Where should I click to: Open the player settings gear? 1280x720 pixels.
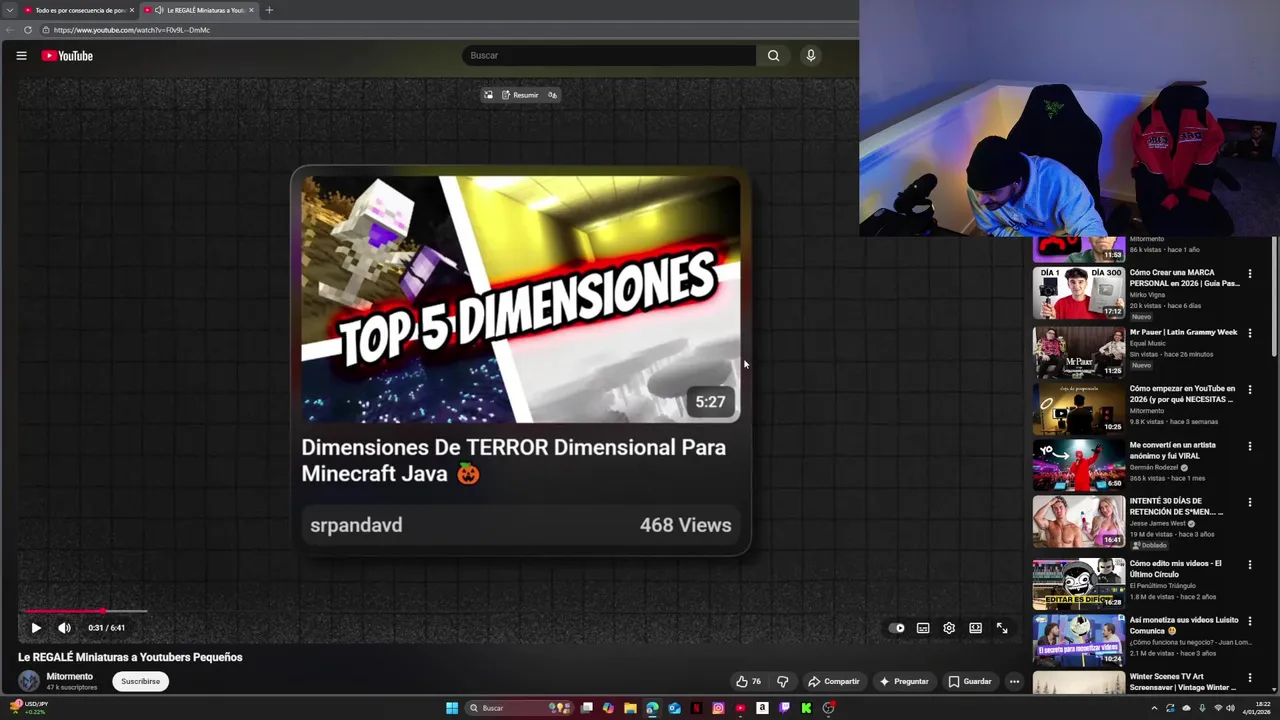pyautogui.click(x=949, y=628)
